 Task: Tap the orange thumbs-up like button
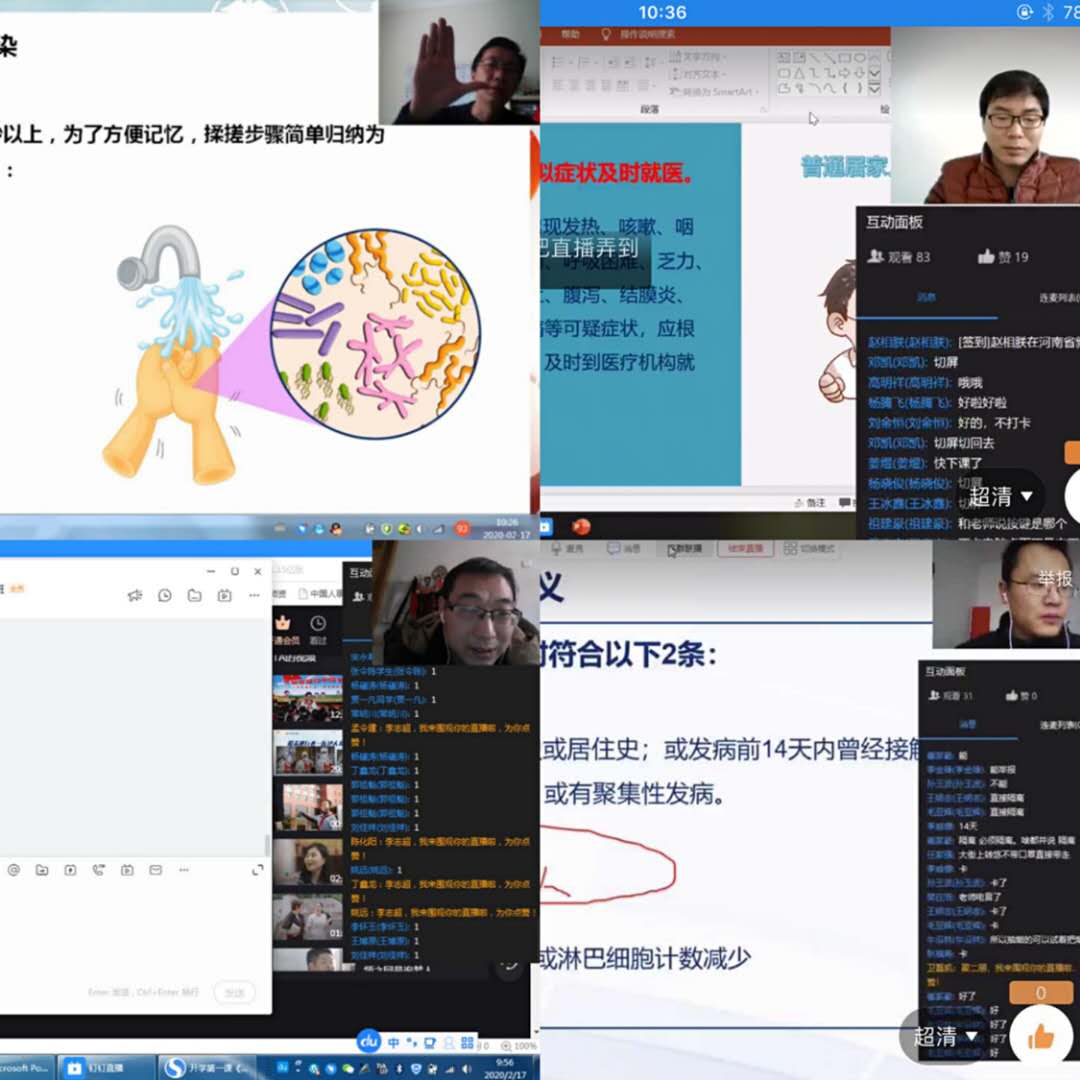point(1040,1036)
